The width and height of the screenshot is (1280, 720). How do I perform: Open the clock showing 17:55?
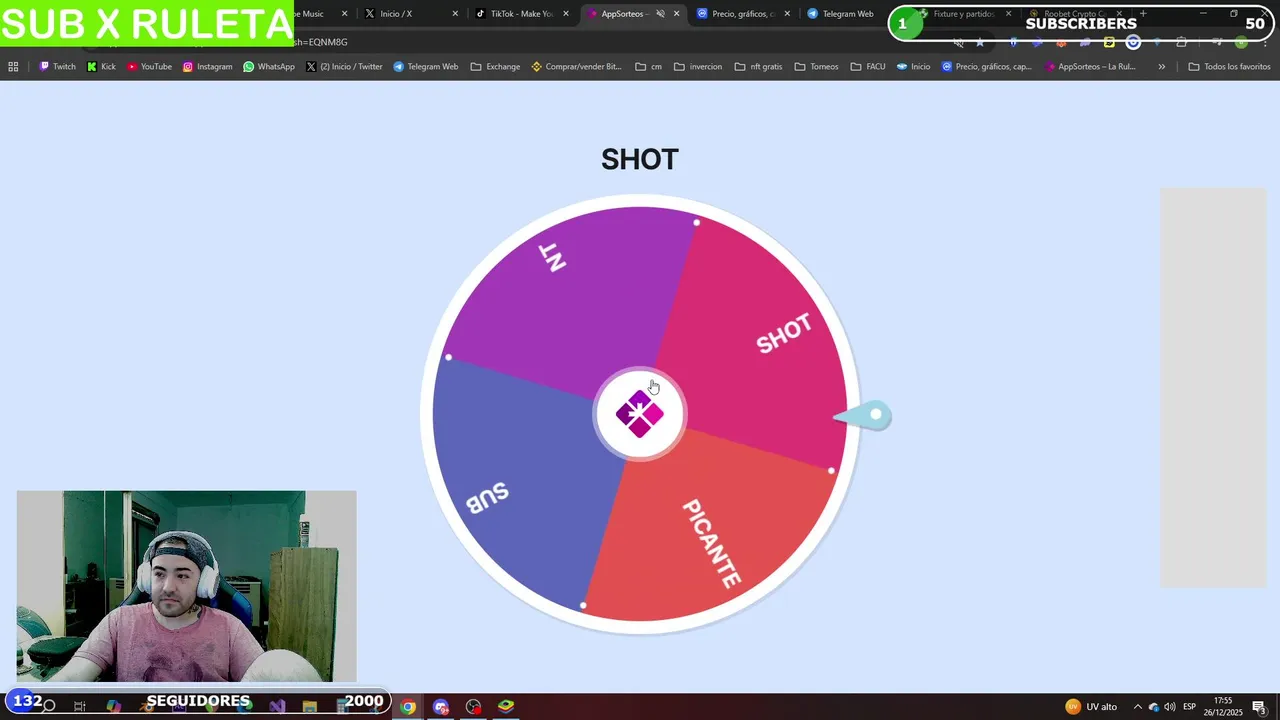tap(1223, 706)
